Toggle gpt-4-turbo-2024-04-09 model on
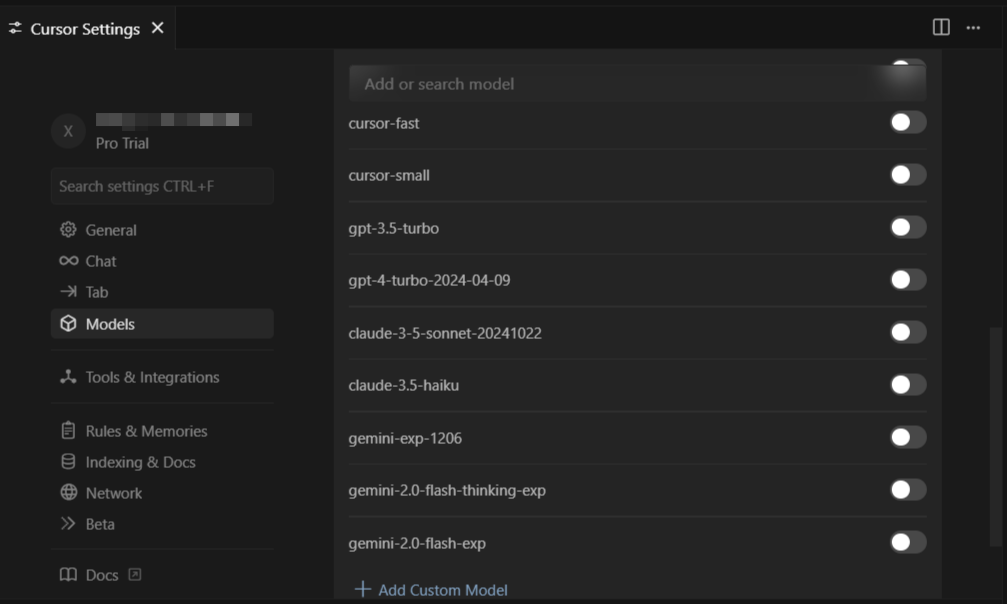 908,280
